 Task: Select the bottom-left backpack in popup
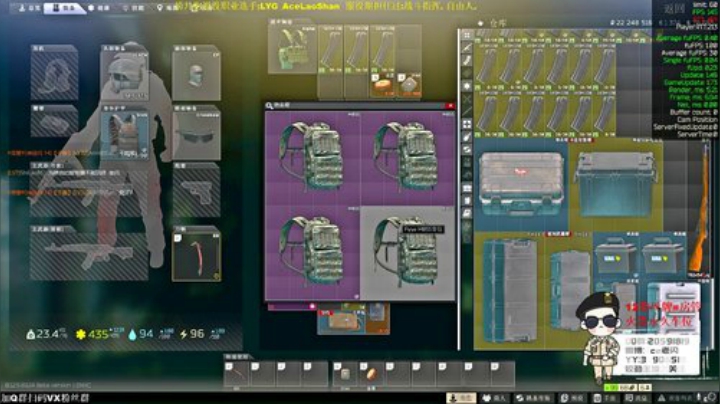(x=313, y=253)
